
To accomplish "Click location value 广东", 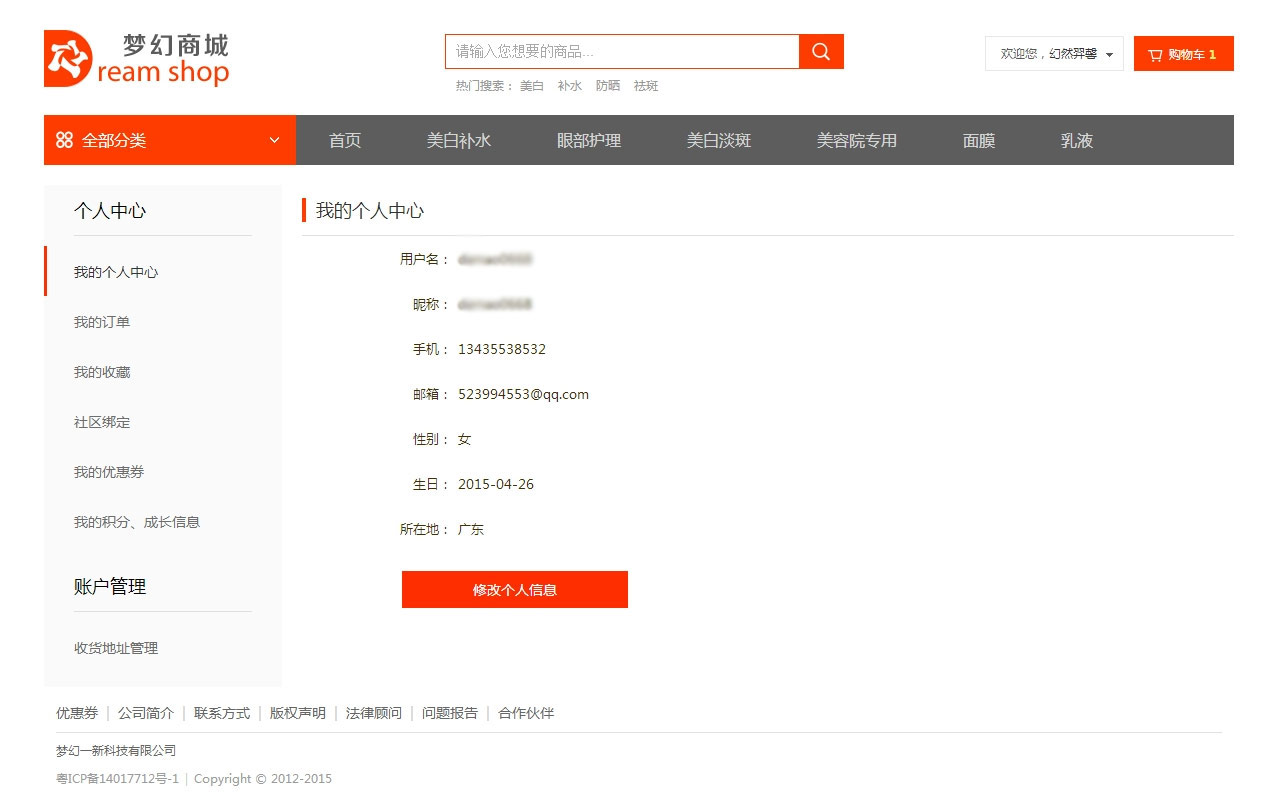I will (471, 529).
